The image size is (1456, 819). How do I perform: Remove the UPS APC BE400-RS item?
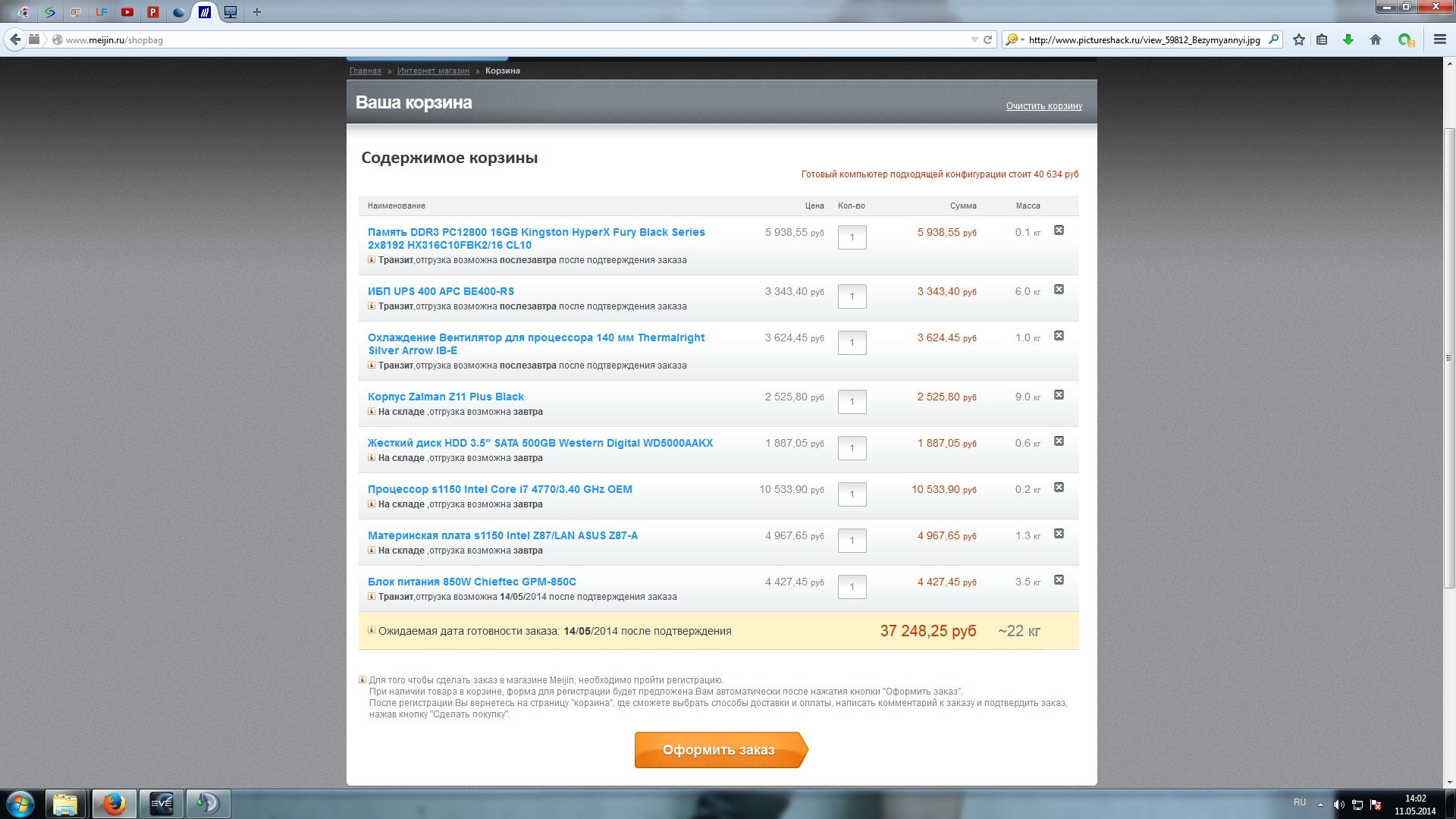coord(1059,290)
